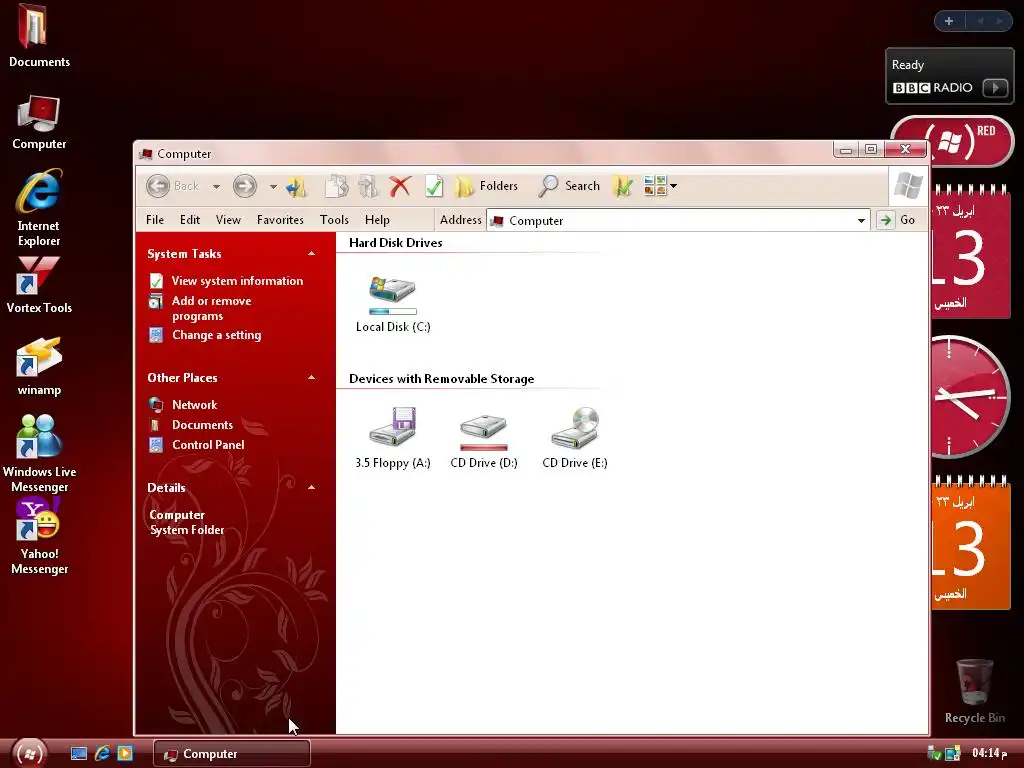
Task: Open the Edit menu
Action: click(190, 220)
